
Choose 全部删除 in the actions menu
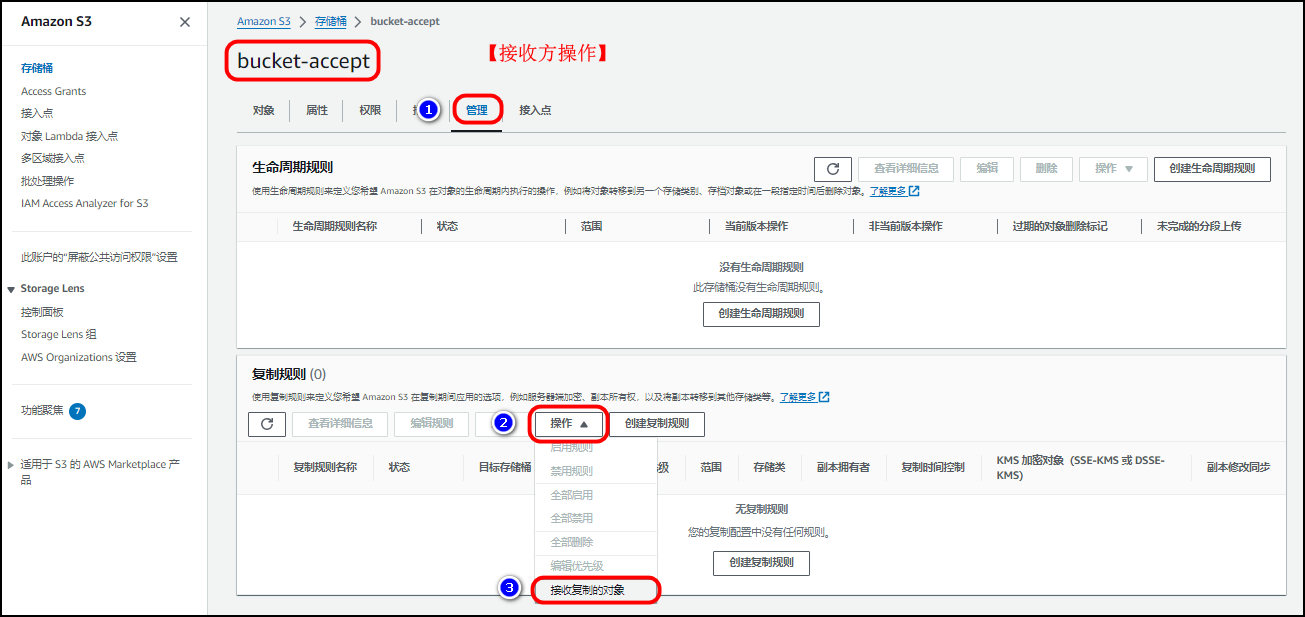click(x=572, y=543)
